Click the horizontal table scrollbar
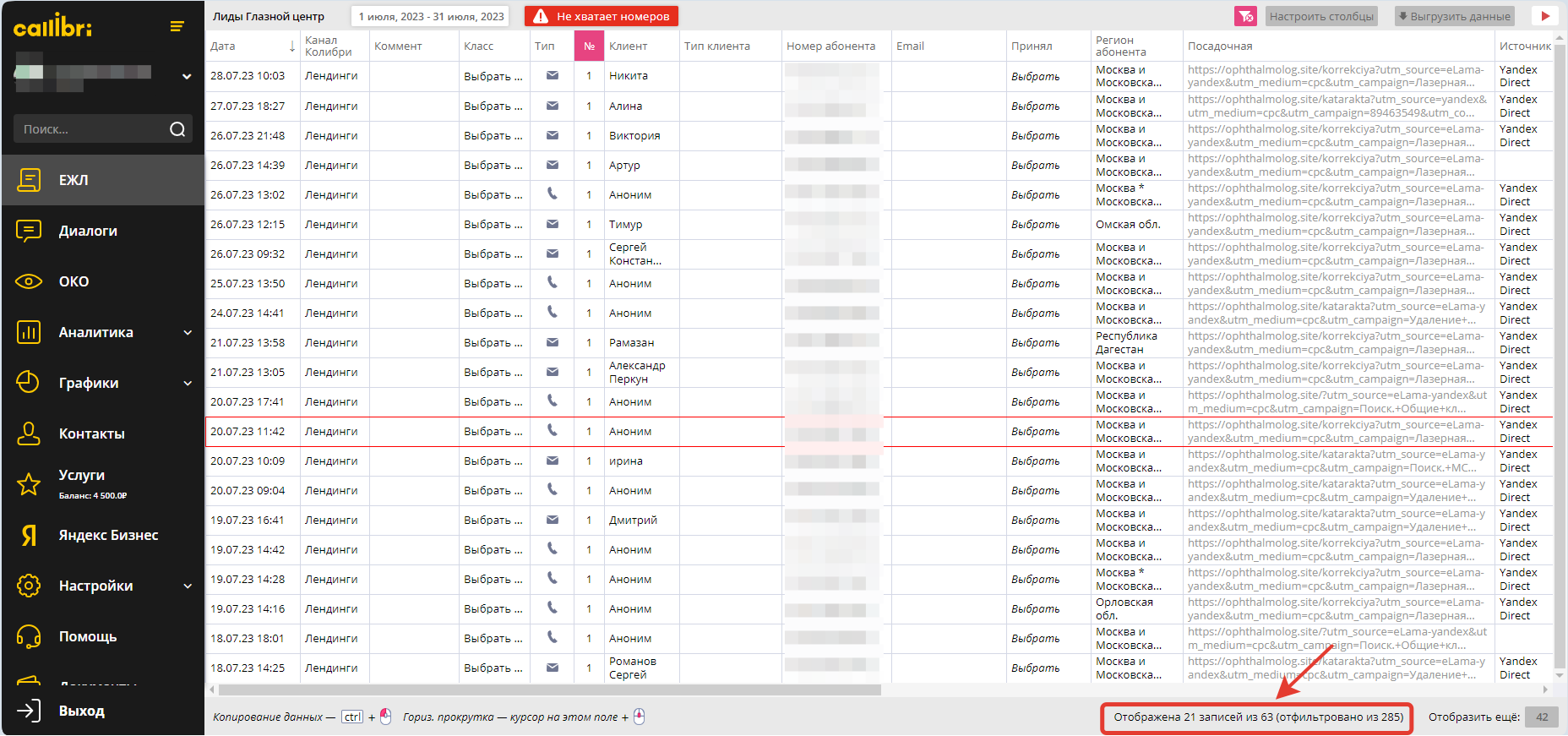Viewport: 1568px width, 736px height. (x=549, y=690)
